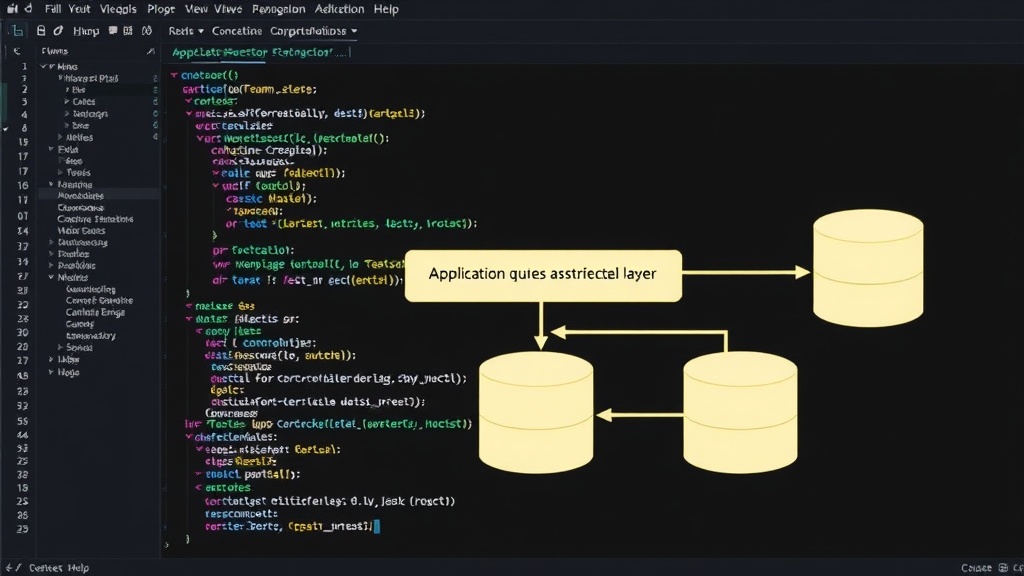The height and width of the screenshot is (576, 1024).
Task: Click the chat bubble icon in toolbar
Action: (x=113, y=30)
